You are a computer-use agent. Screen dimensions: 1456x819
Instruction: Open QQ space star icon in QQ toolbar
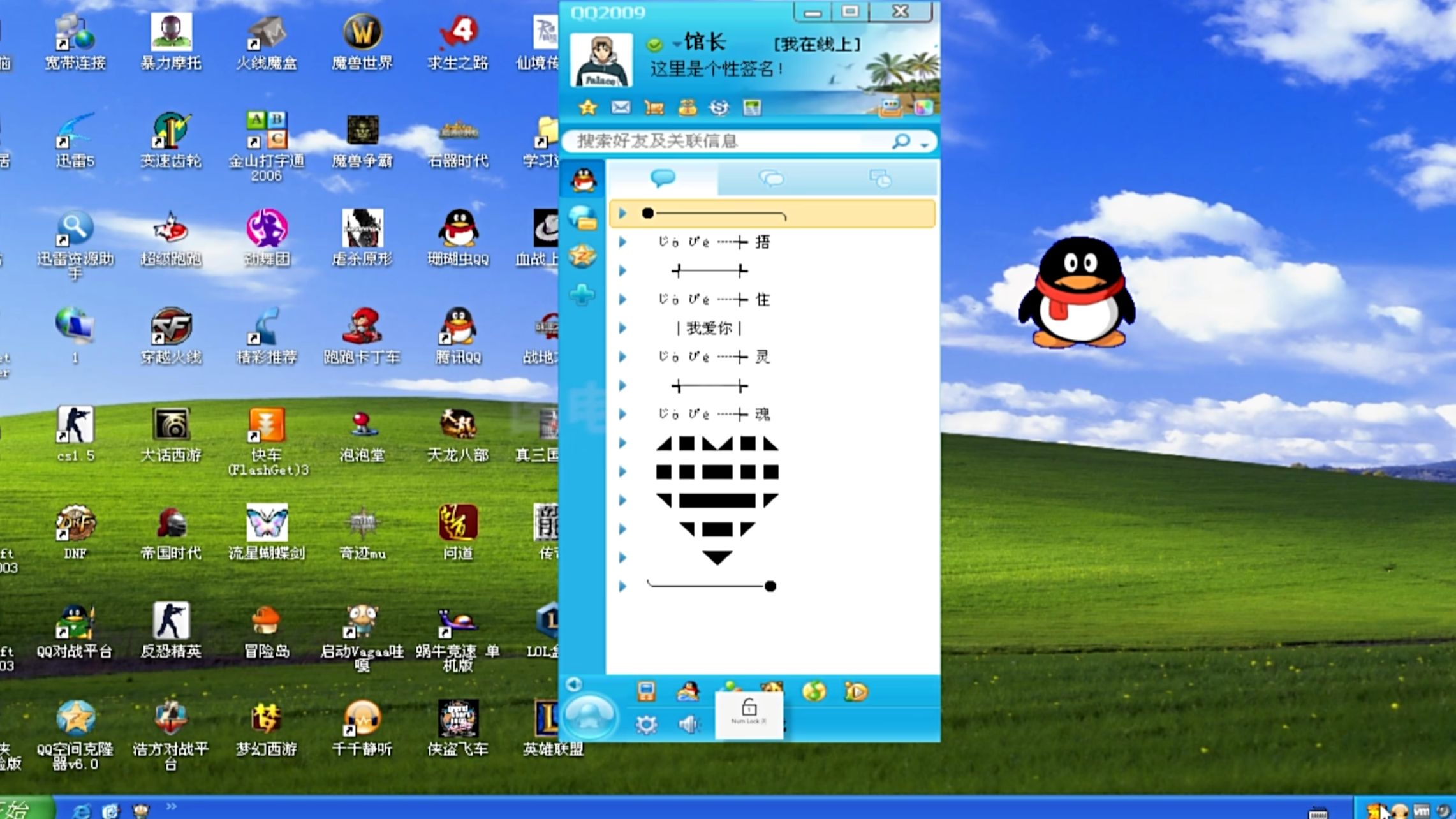pos(587,108)
